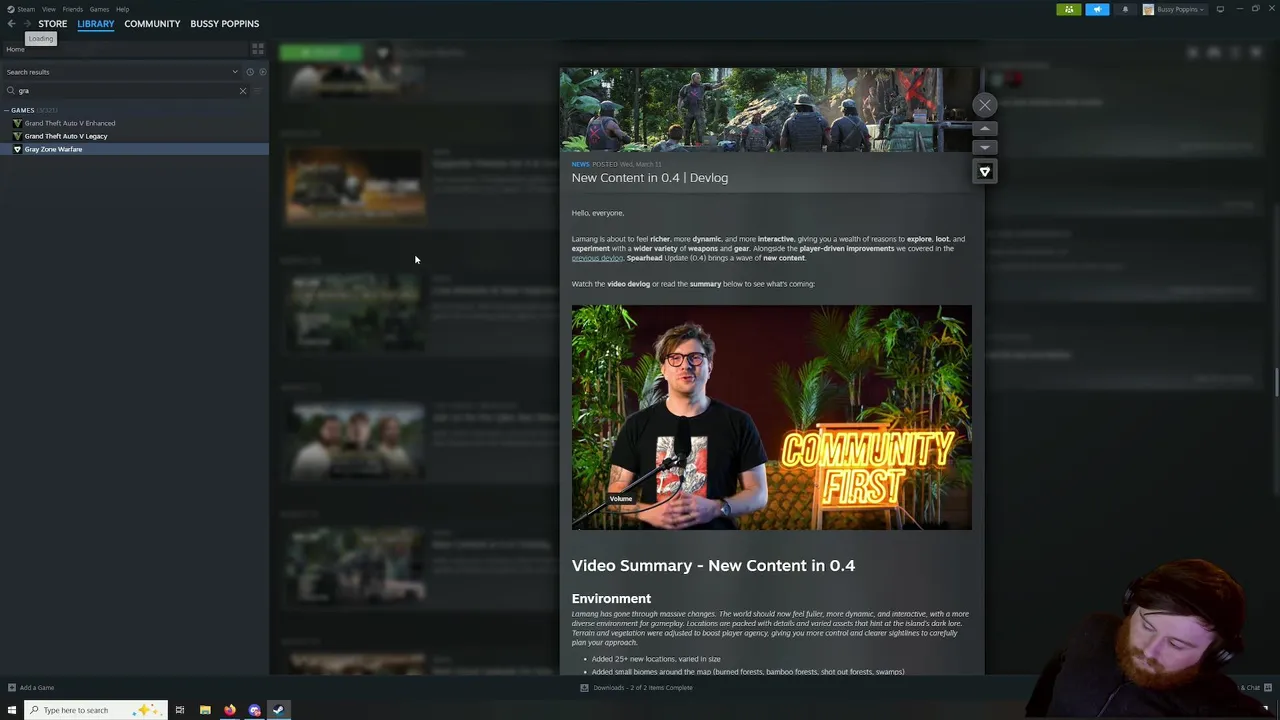Go forward with the right arrow

tap(27, 23)
